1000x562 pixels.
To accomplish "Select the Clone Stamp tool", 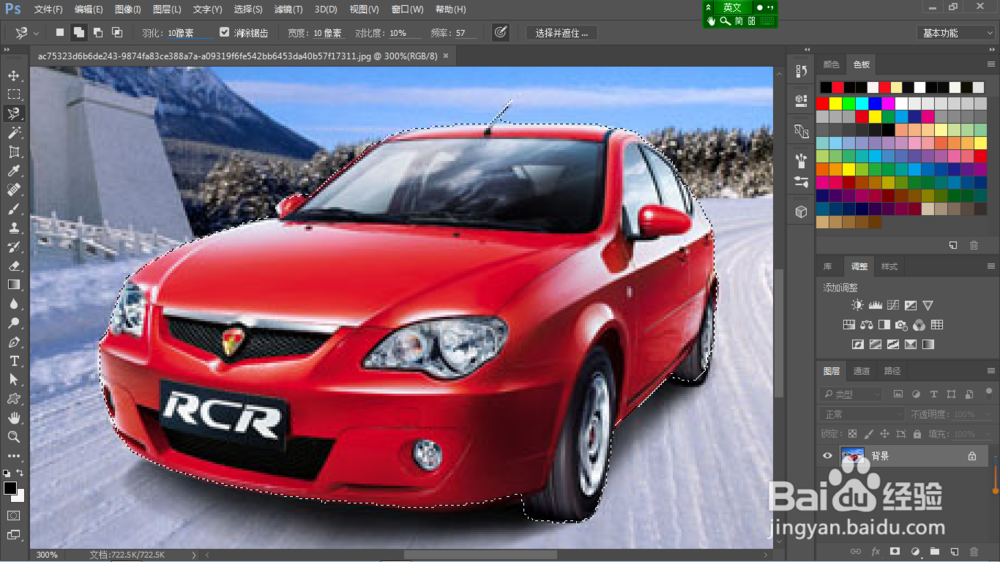I will pyautogui.click(x=13, y=228).
